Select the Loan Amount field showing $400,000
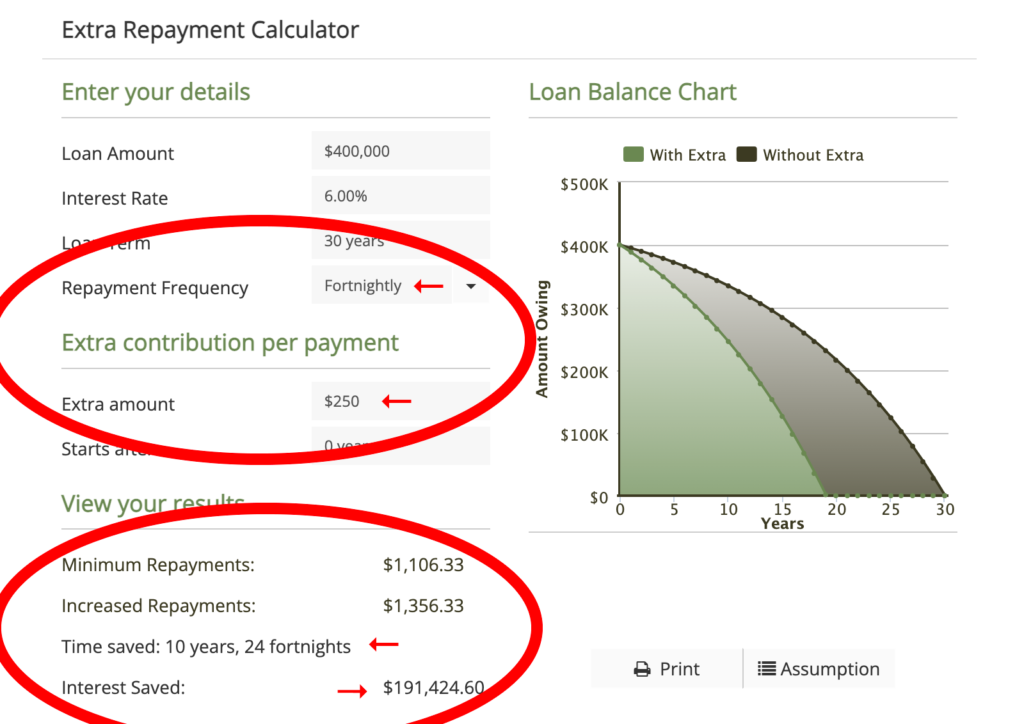The height and width of the screenshot is (724, 1024). click(x=400, y=150)
